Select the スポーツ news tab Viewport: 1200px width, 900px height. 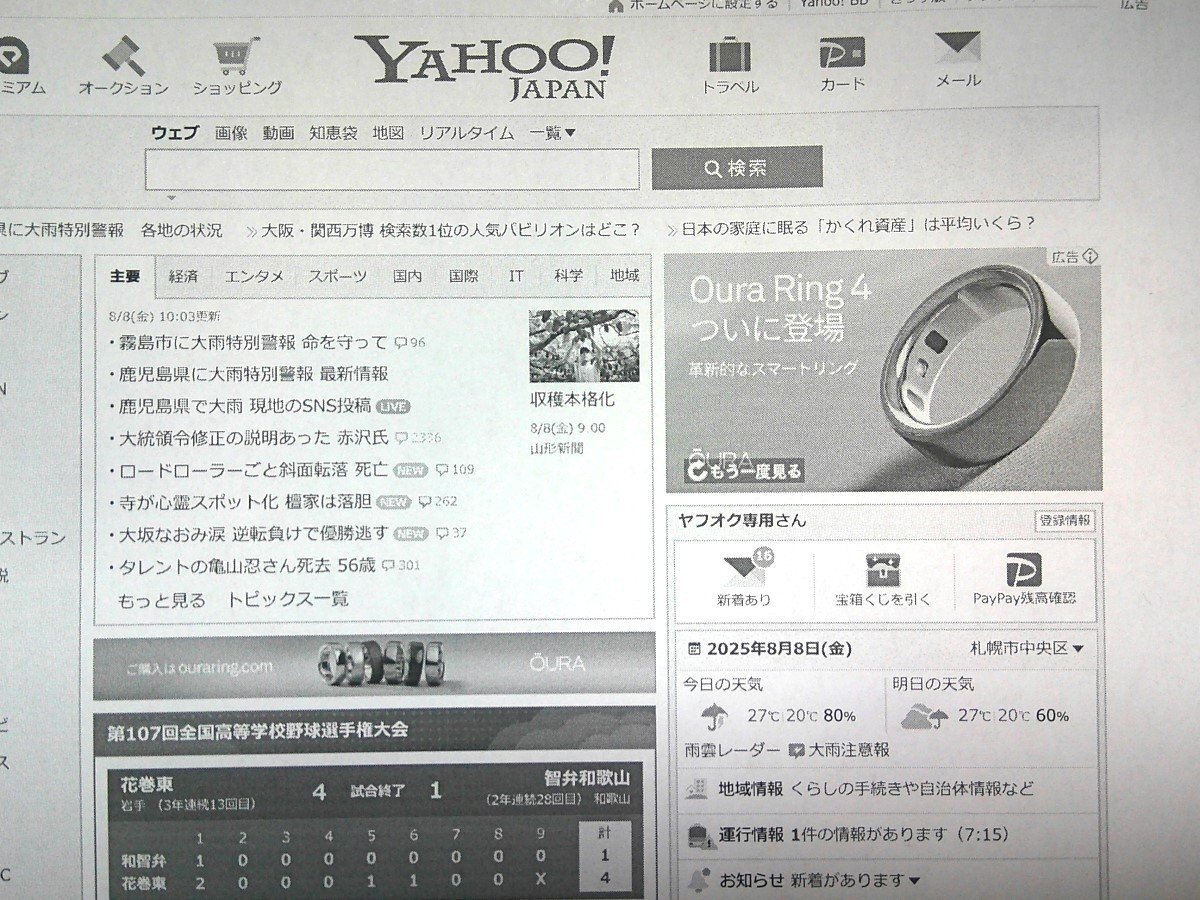[x=337, y=276]
